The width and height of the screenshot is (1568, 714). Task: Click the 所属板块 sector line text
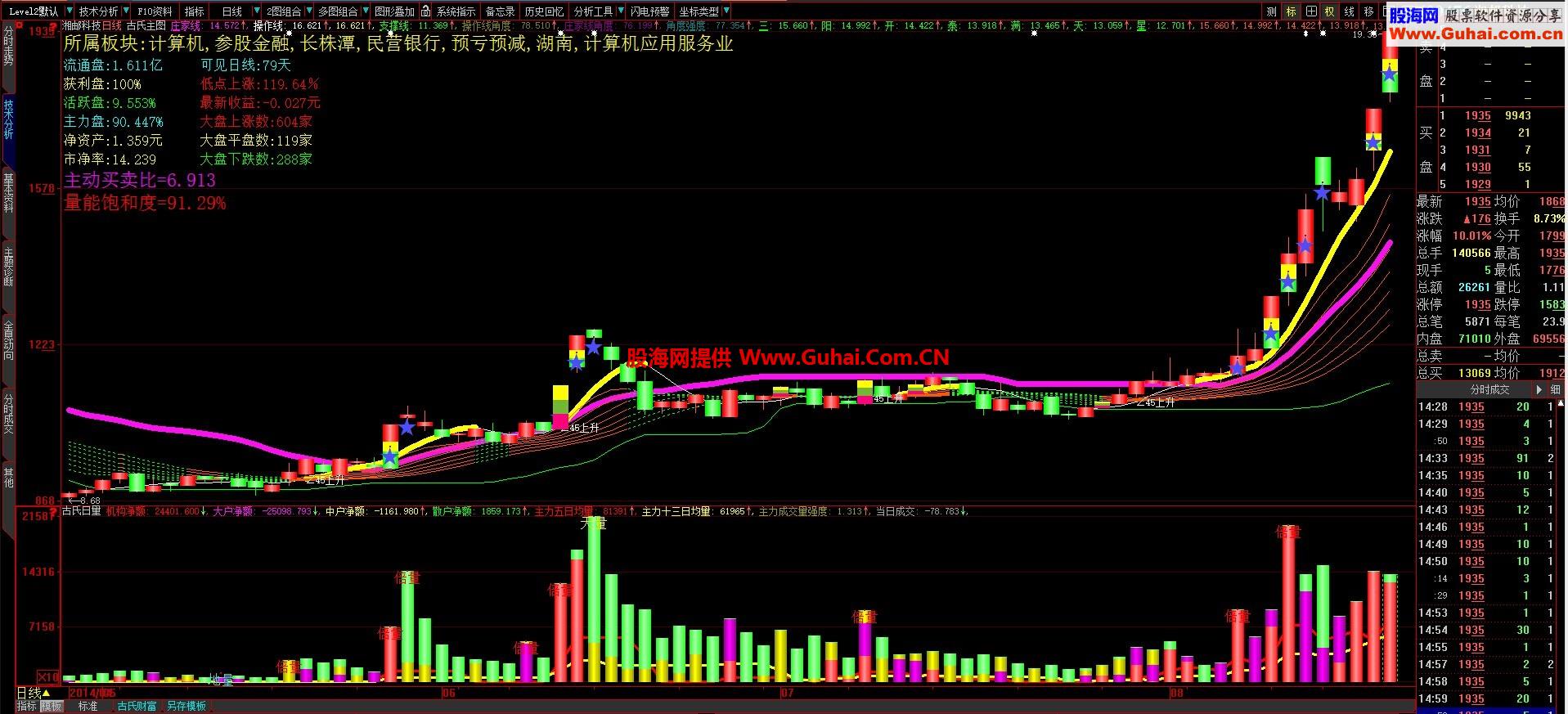(x=398, y=44)
